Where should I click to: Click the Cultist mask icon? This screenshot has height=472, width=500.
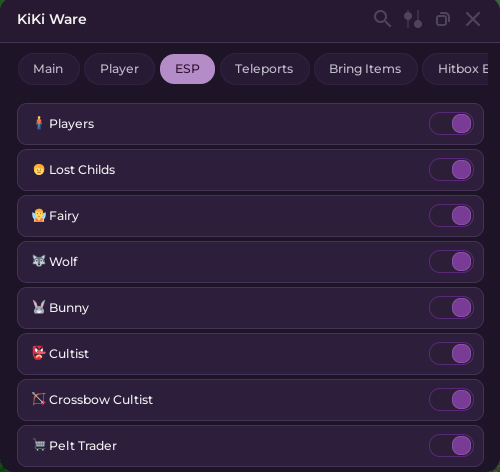tap(39, 353)
